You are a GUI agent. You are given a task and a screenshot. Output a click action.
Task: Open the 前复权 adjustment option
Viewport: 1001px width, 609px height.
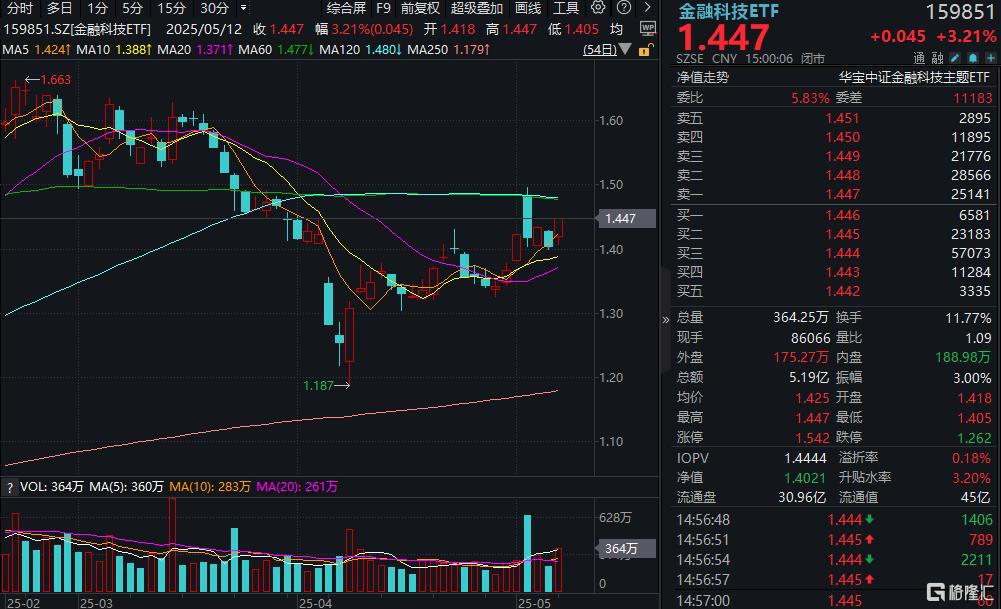click(x=420, y=8)
